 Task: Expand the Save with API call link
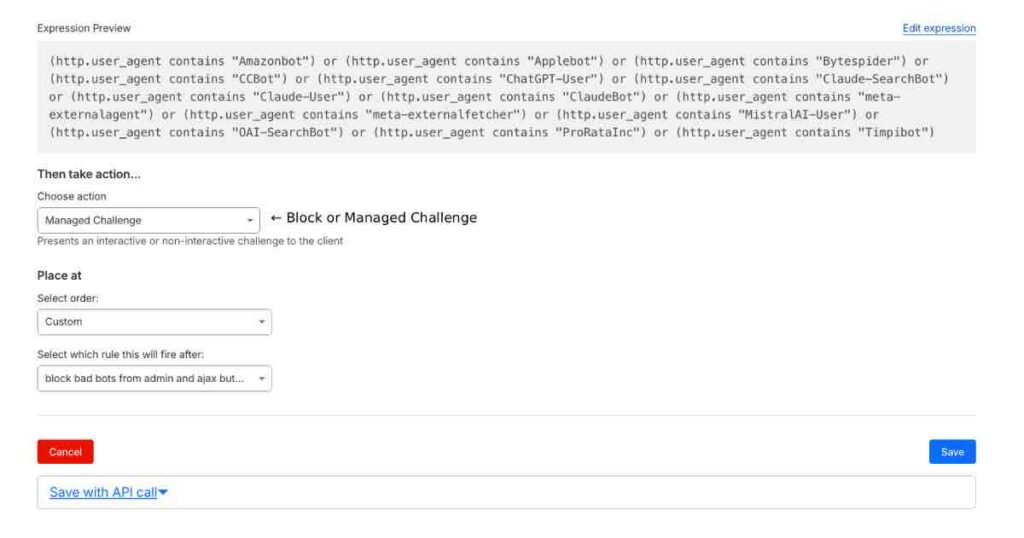coord(103,492)
